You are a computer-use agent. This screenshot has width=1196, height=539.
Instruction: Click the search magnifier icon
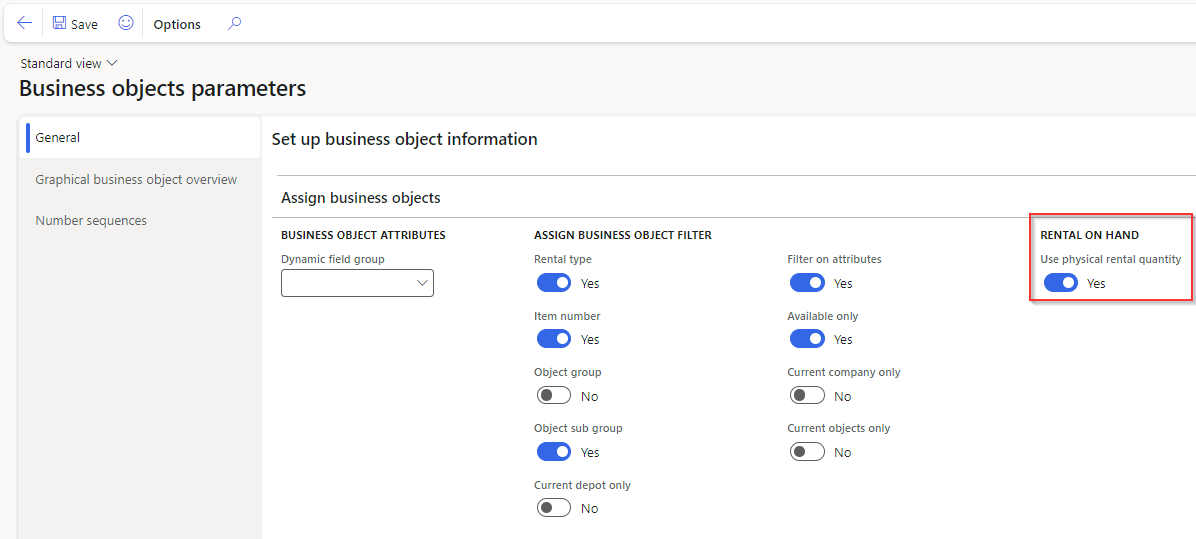tap(234, 24)
